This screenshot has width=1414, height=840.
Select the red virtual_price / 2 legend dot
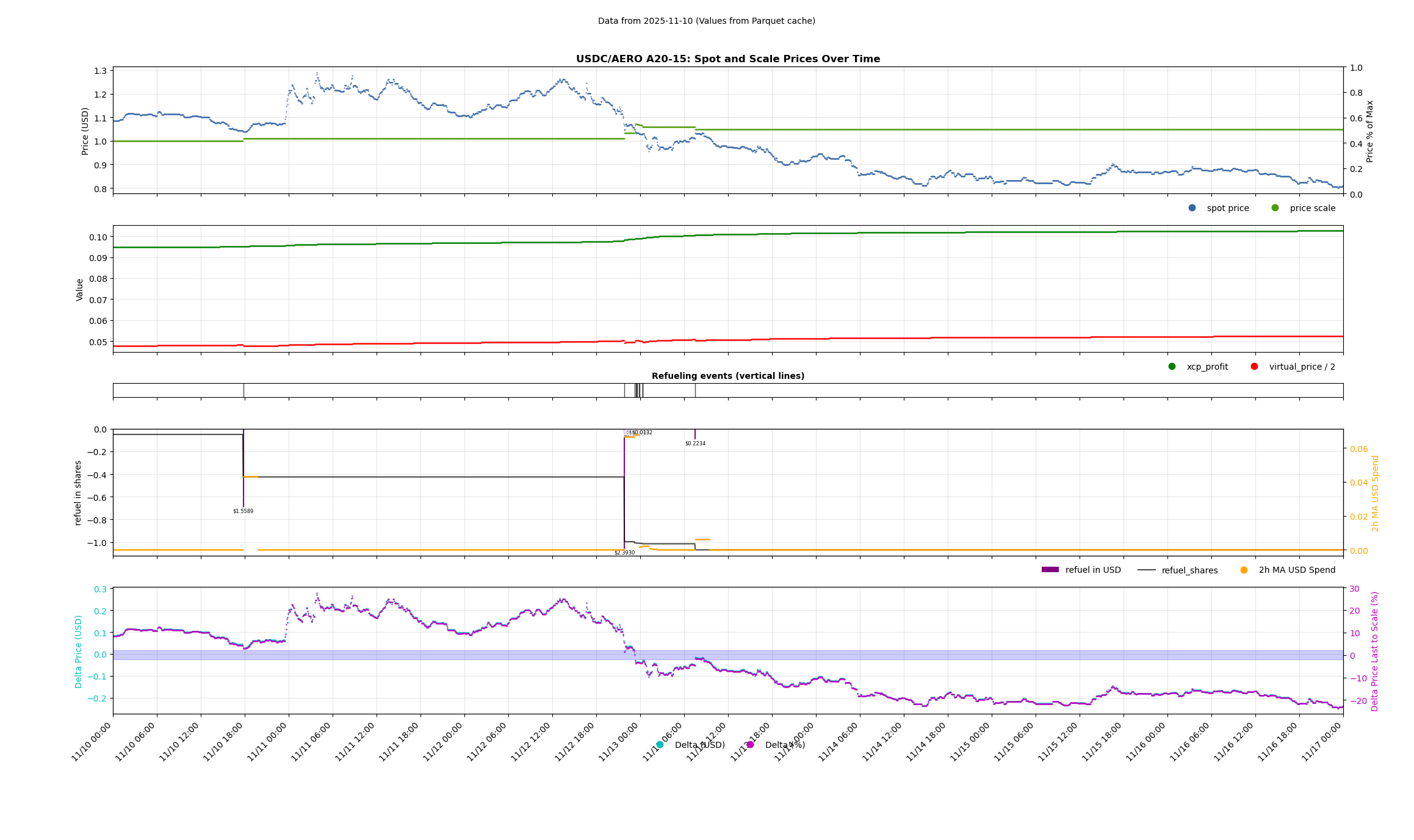pyautogui.click(x=1254, y=367)
